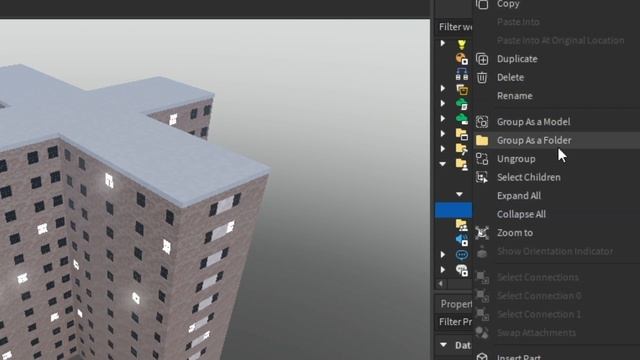Click the Zoom to camera-focus icon
Image resolution: width=640 pixels, height=360 pixels.
tap(482, 233)
